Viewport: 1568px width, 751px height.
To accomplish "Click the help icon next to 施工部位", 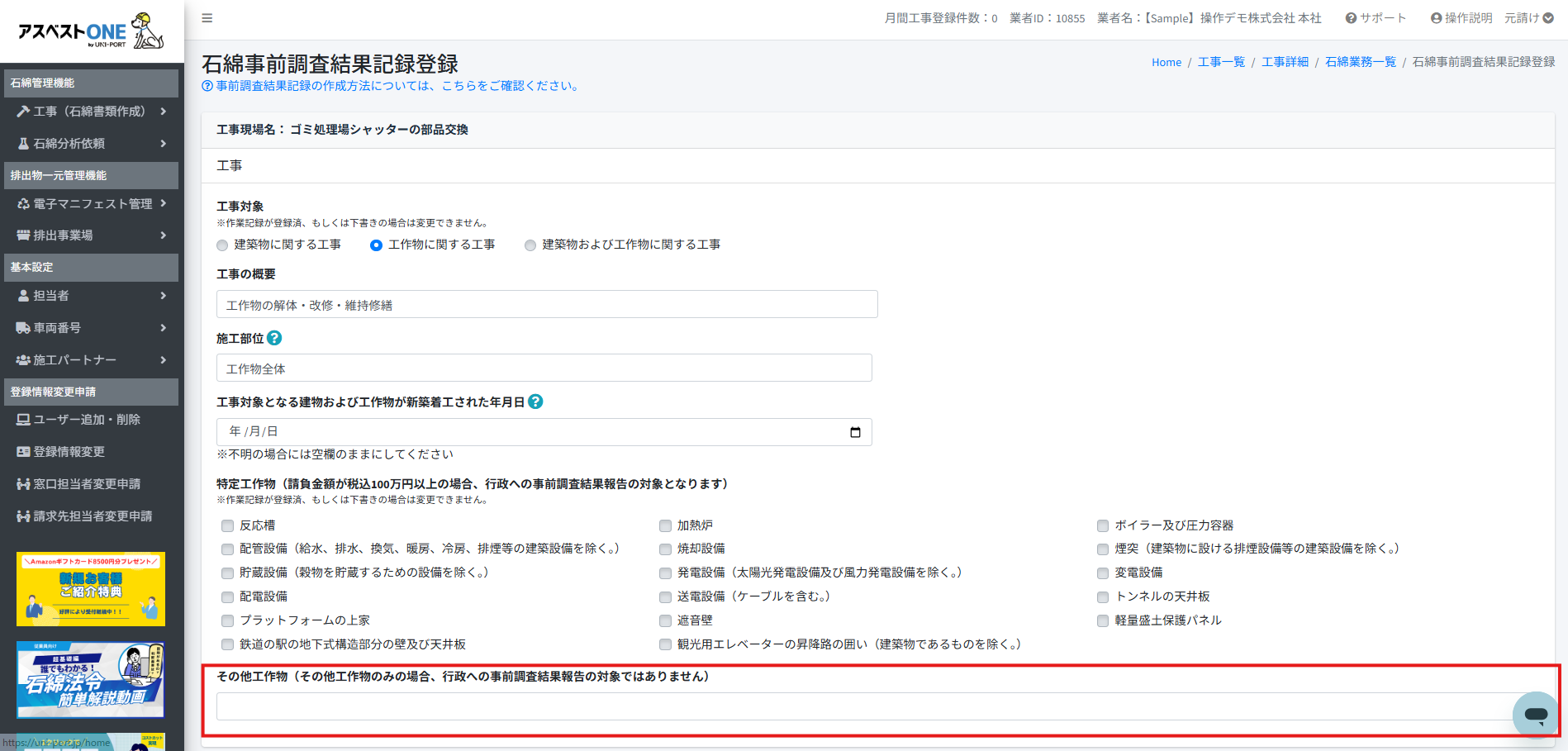I will pos(274,338).
